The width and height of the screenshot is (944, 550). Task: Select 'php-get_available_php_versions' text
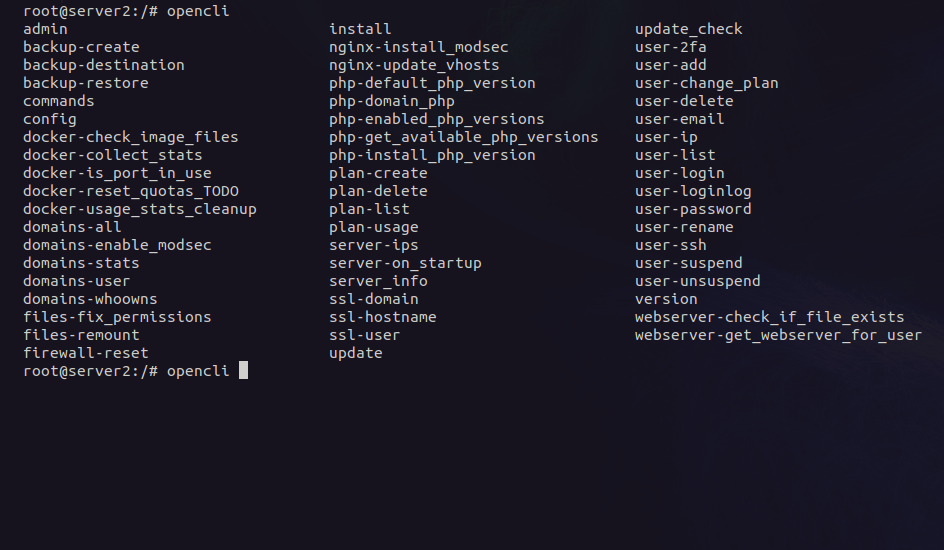pyautogui.click(x=464, y=137)
